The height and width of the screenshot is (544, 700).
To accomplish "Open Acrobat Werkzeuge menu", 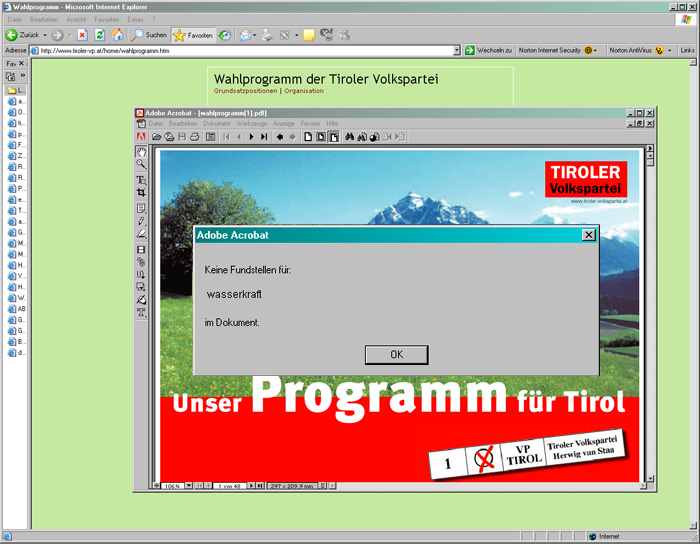I will (x=252, y=124).
